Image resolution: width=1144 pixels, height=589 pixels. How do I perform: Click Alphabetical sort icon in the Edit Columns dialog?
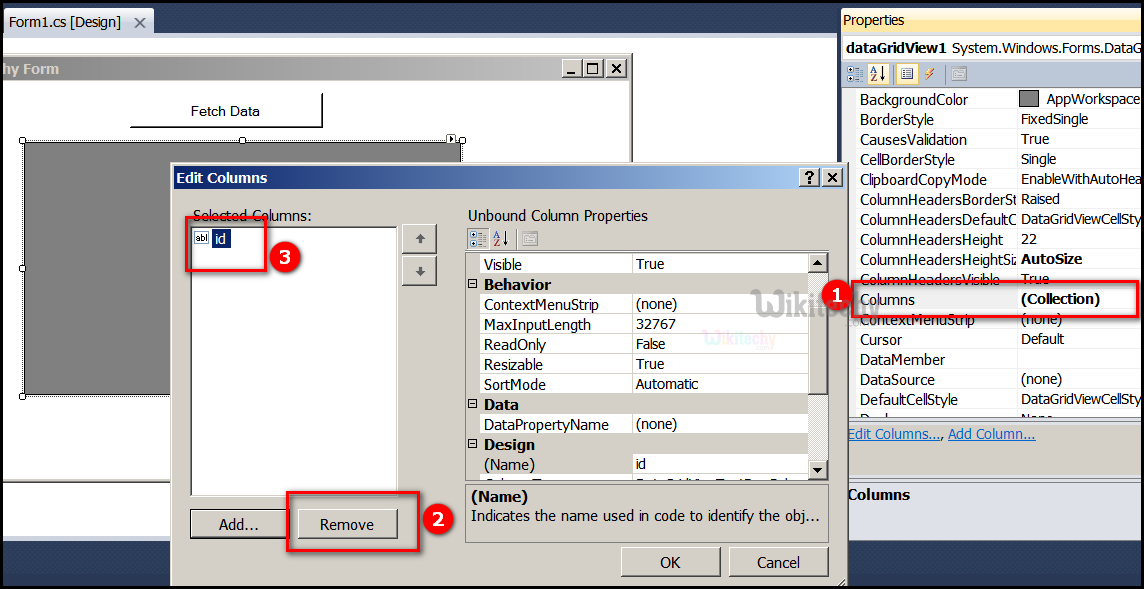pyautogui.click(x=501, y=238)
